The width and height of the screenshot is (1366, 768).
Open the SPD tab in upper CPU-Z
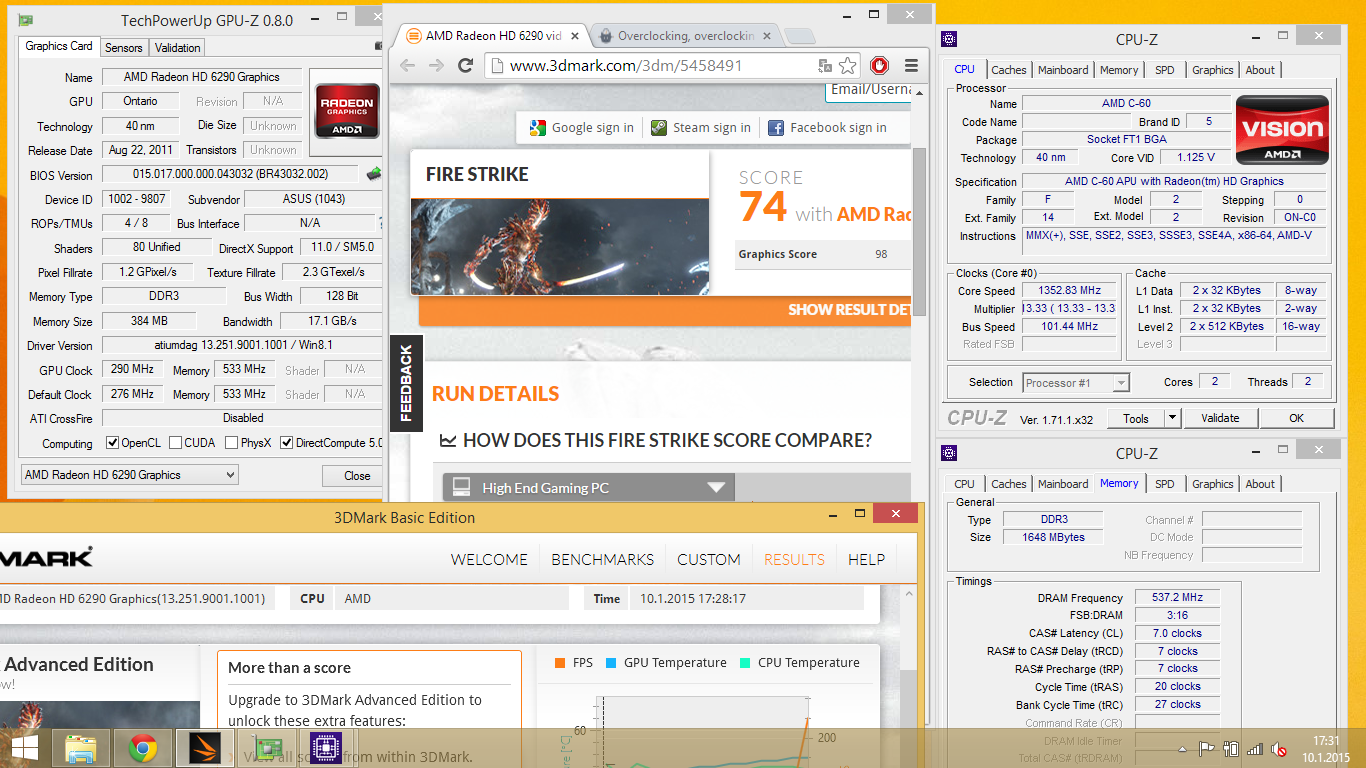(1165, 70)
